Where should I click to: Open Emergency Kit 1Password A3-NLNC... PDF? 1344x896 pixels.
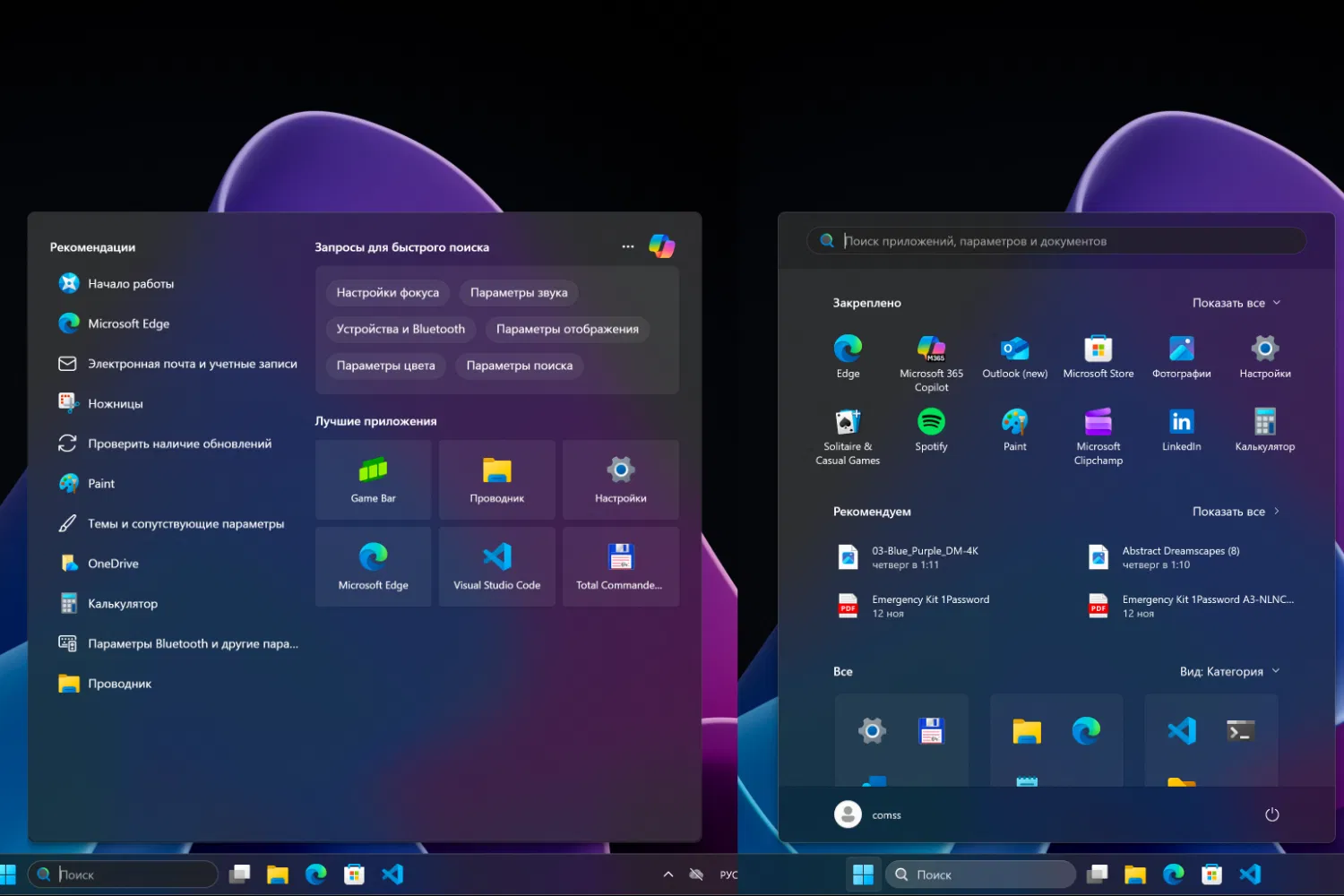point(1192,607)
